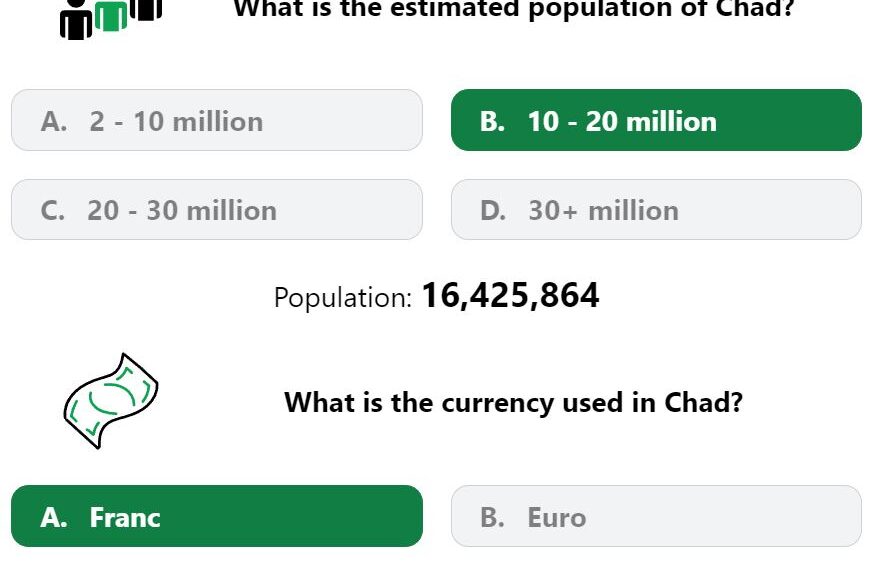Click the "C." letter of 20 - 30 million
872x570 pixels.
pyautogui.click(x=53, y=211)
